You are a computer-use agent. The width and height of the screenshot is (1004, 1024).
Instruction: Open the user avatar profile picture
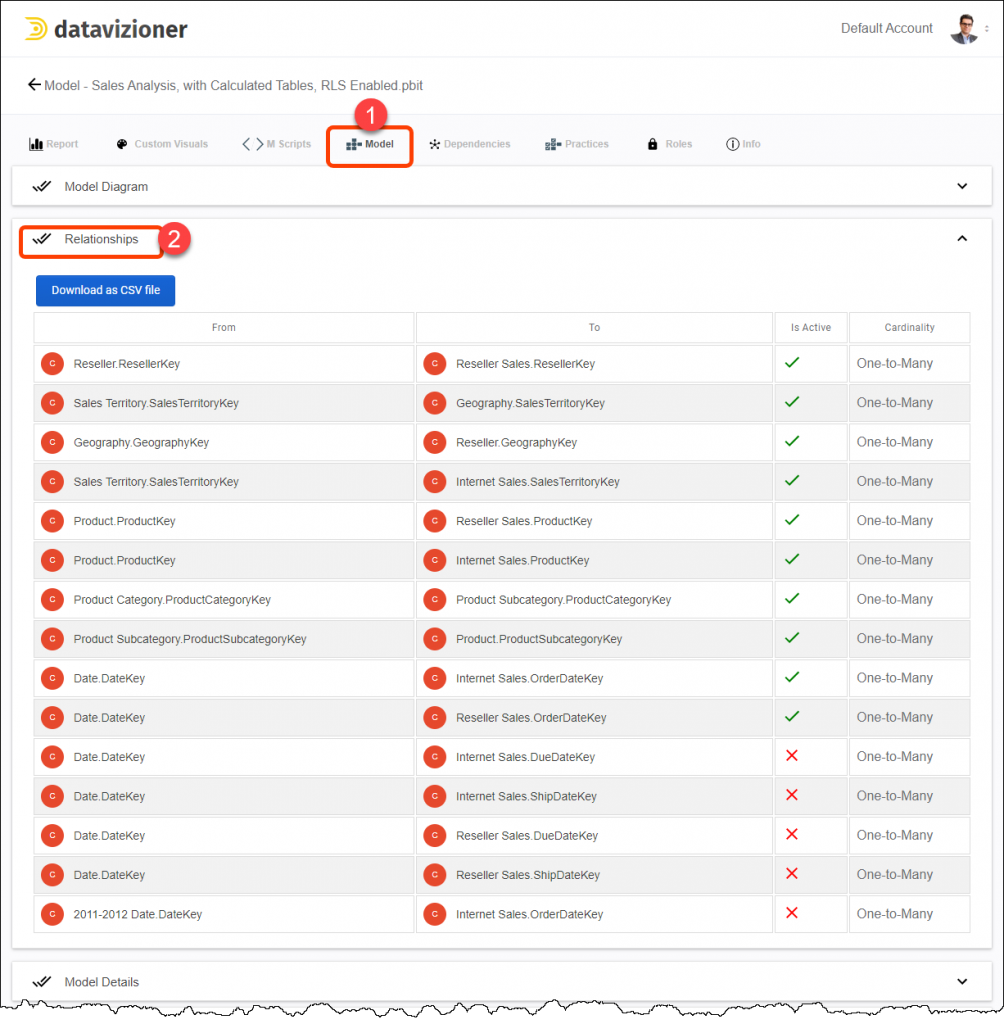click(x=964, y=29)
